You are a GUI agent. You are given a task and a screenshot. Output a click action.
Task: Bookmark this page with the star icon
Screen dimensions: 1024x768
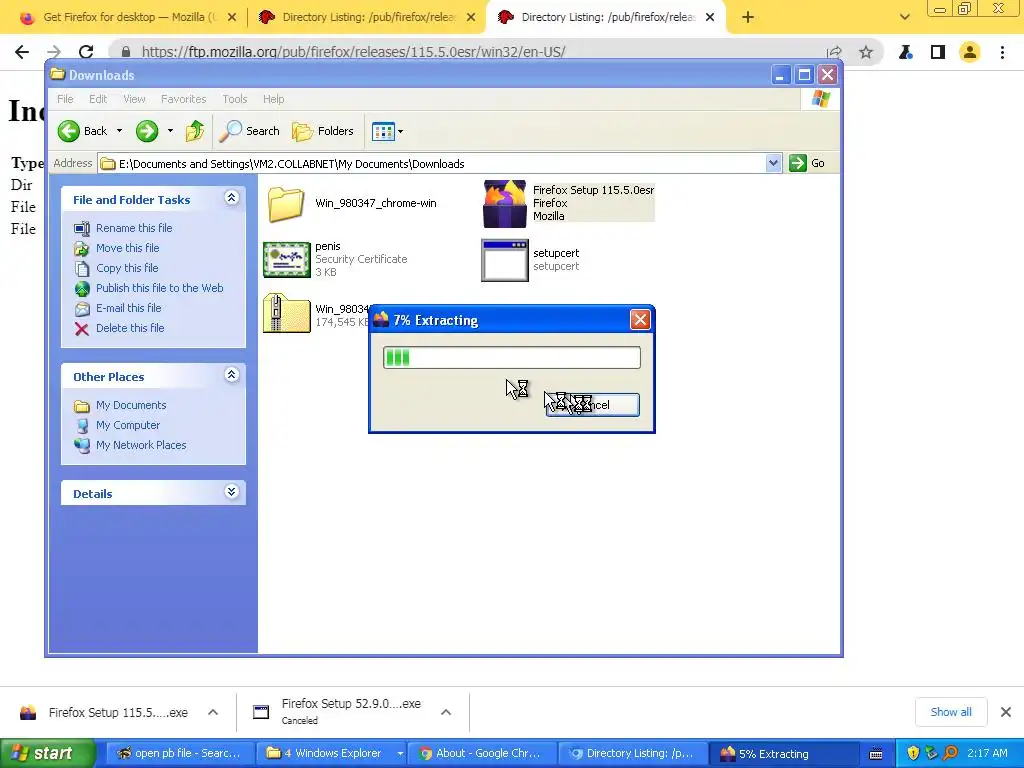click(x=866, y=52)
